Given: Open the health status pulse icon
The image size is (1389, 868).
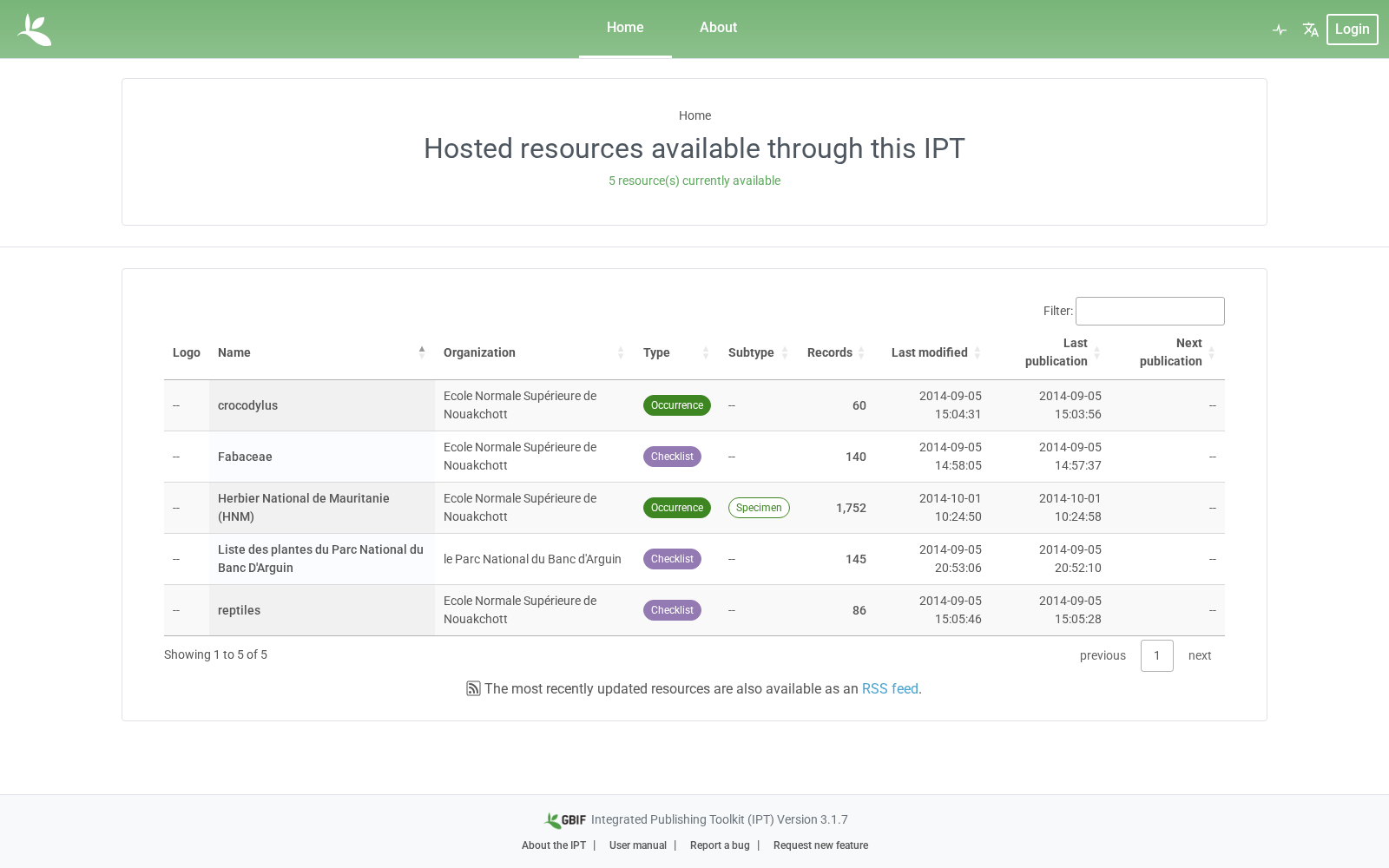Looking at the screenshot, I should click(1280, 30).
